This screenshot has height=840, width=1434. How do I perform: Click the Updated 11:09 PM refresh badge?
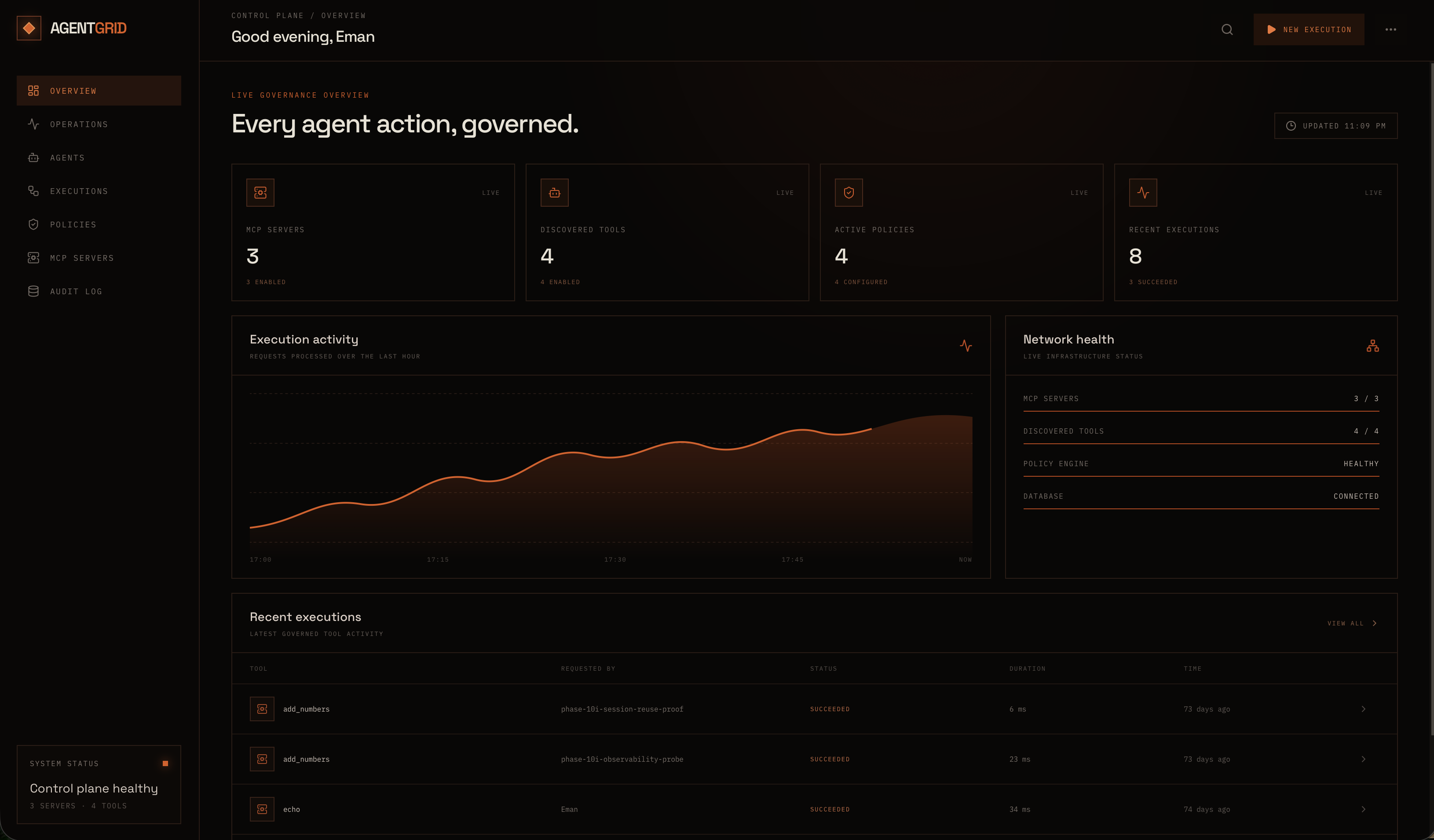pos(1335,126)
